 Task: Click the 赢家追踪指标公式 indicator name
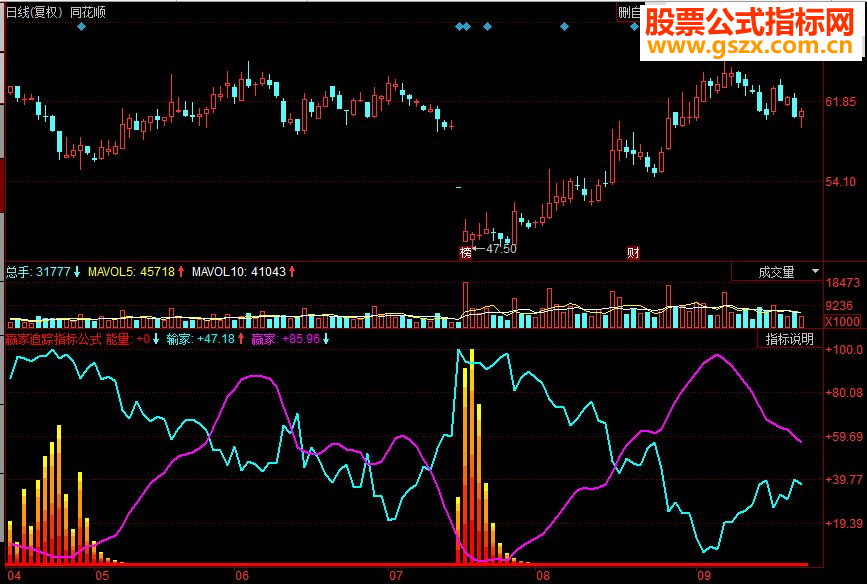54,339
